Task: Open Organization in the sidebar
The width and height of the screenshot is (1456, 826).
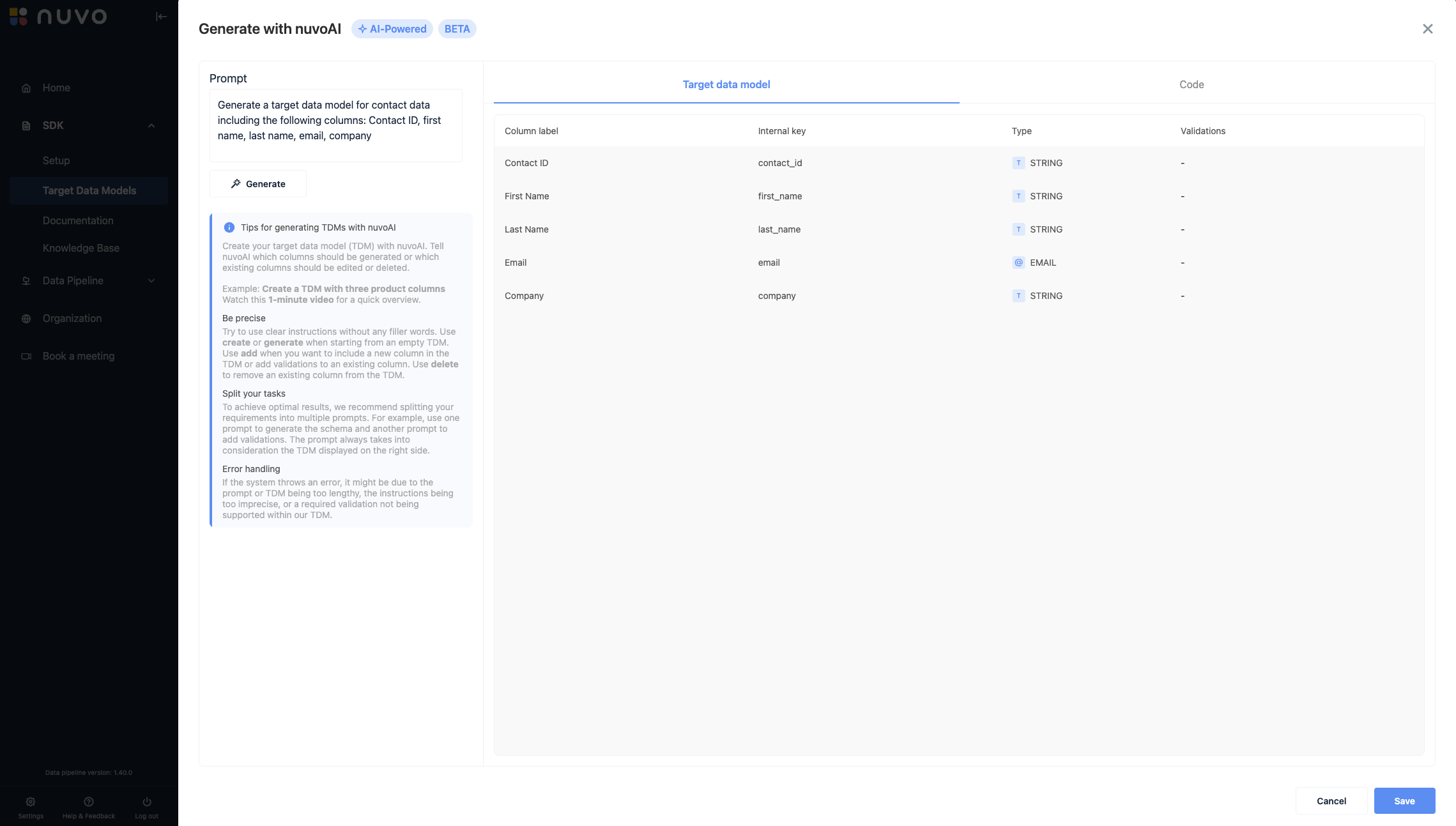Action: tap(72, 319)
